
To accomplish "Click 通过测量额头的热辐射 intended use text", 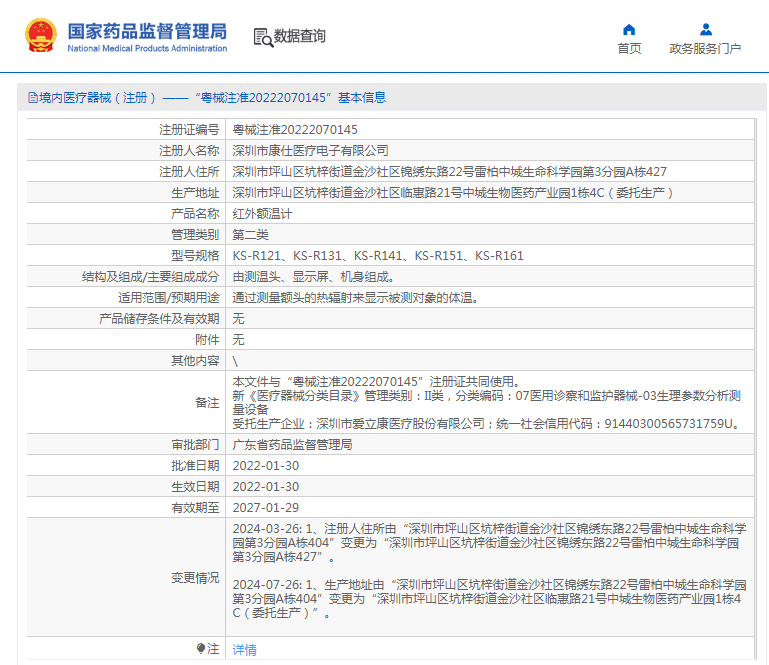I will tap(356, 298).
